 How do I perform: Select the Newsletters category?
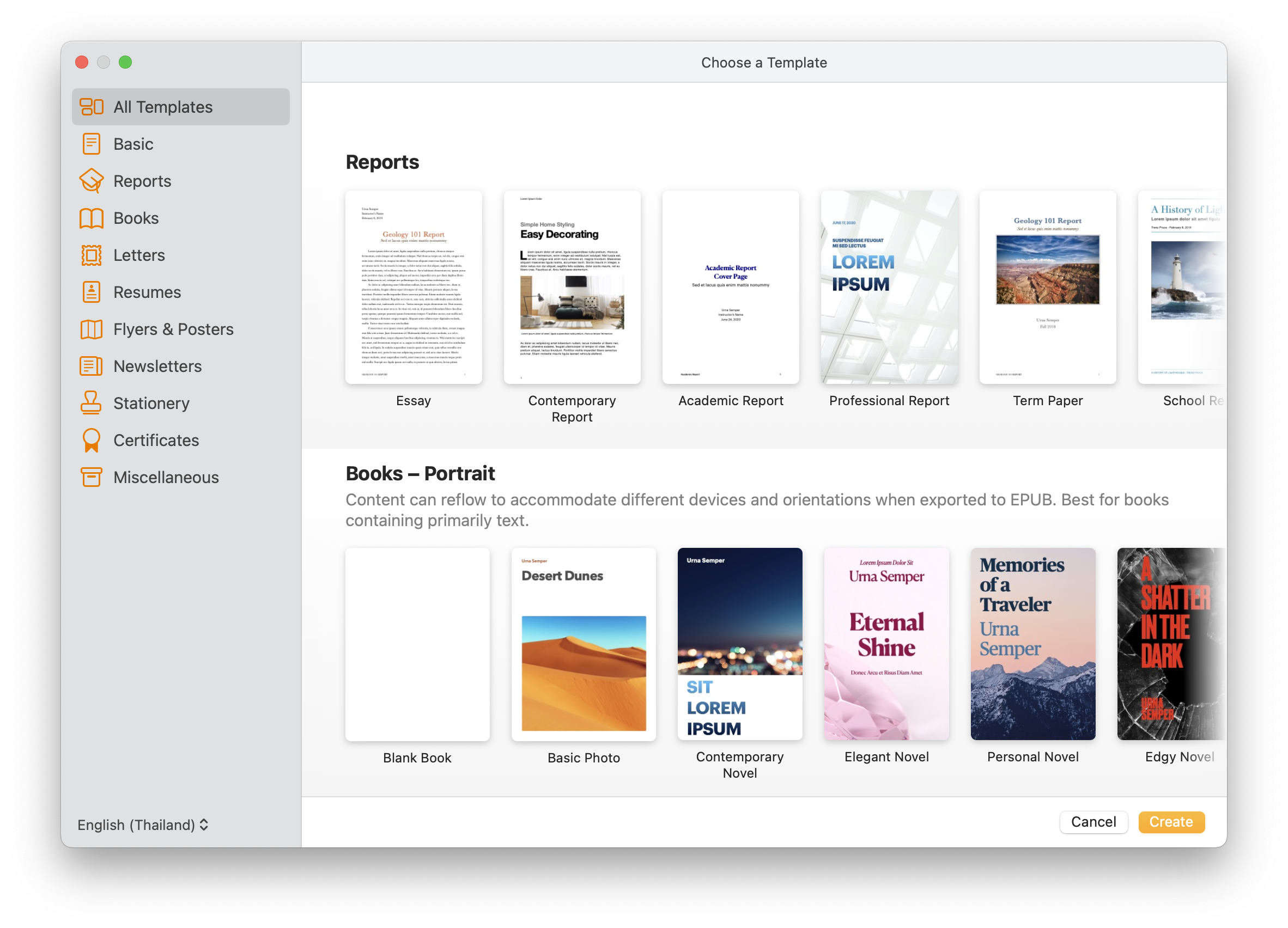click(157, 366)
